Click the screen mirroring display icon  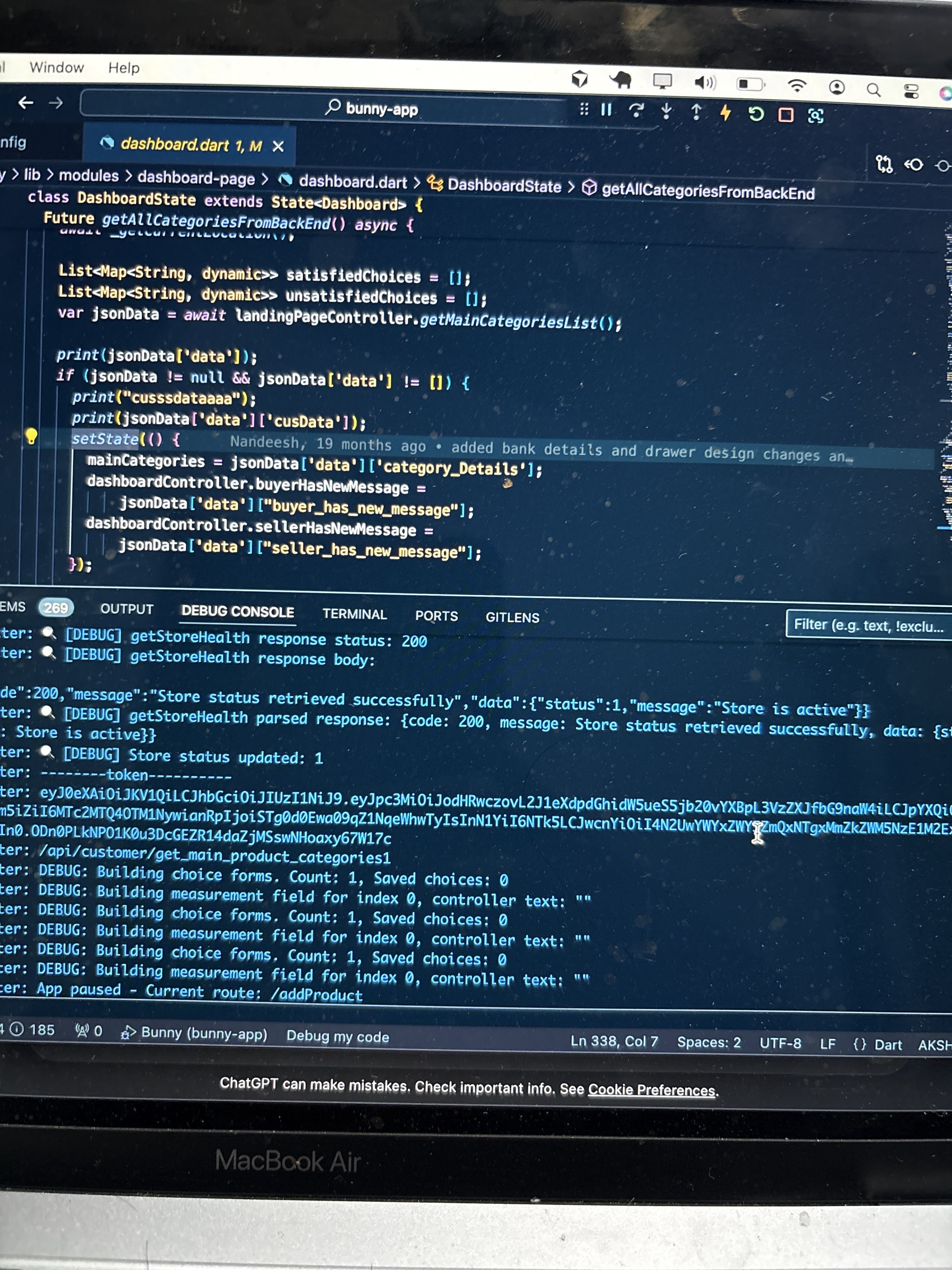pyautogui.click(x=662, y=82)
